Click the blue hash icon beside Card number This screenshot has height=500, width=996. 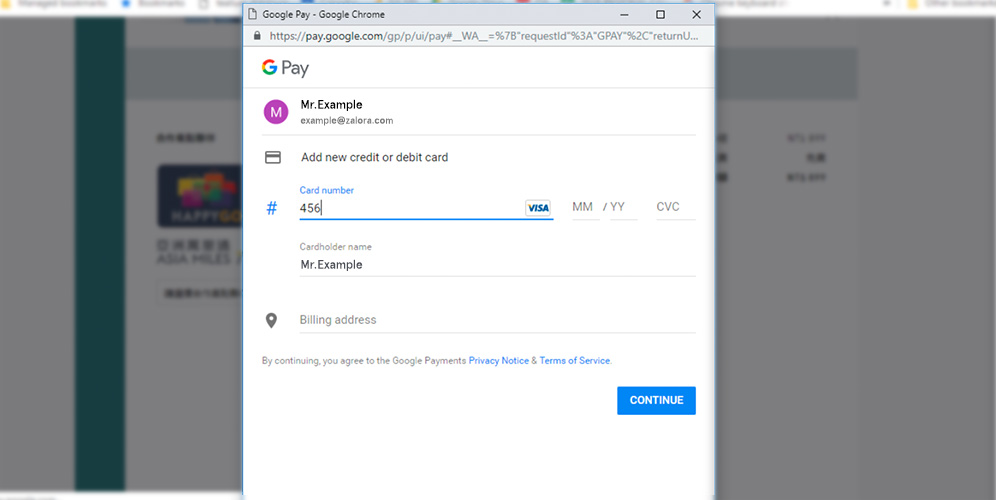pos(272,208)
